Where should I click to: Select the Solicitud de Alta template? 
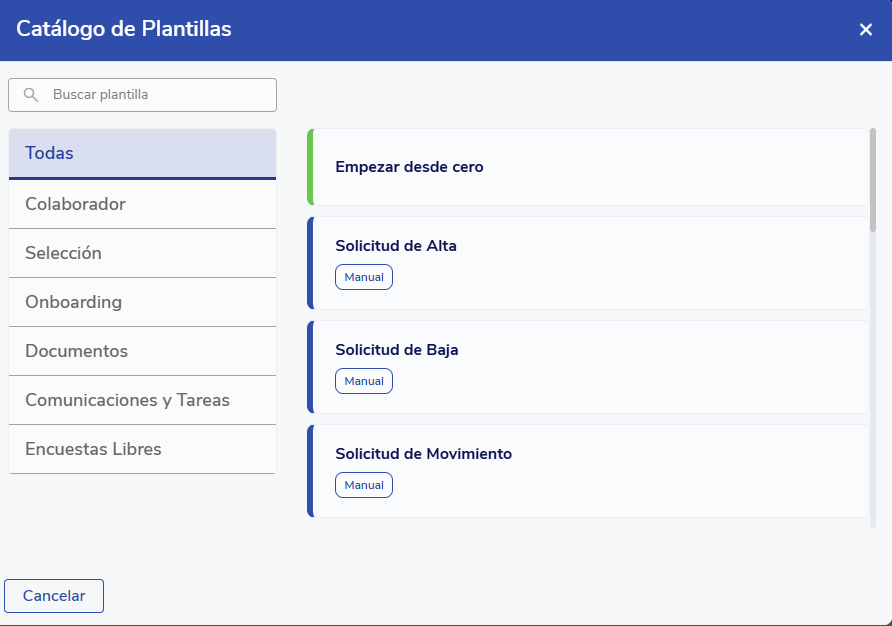(x=588, y=246)
